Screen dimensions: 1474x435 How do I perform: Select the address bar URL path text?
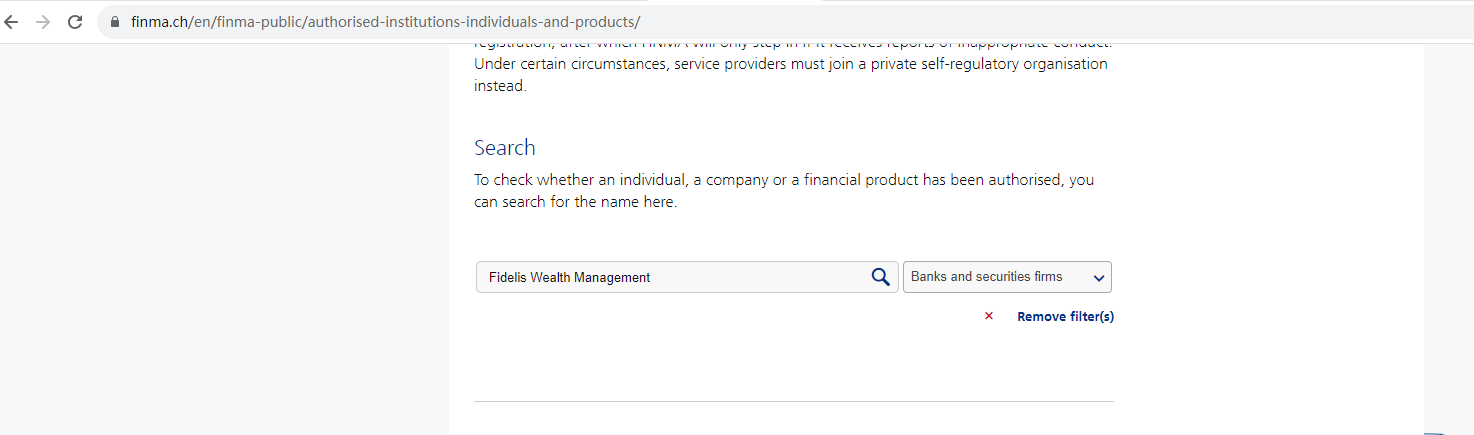(420, 22)
